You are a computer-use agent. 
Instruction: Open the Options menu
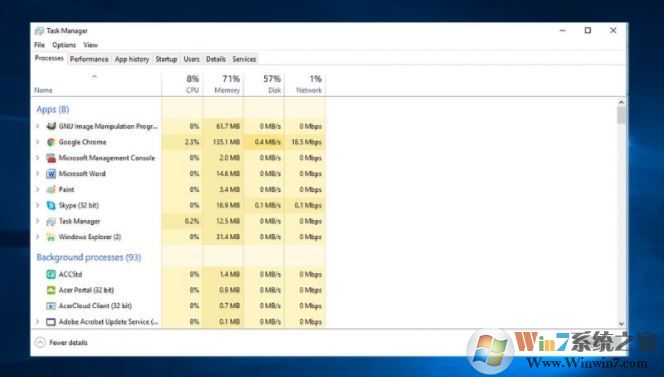(x=64, y=45)
